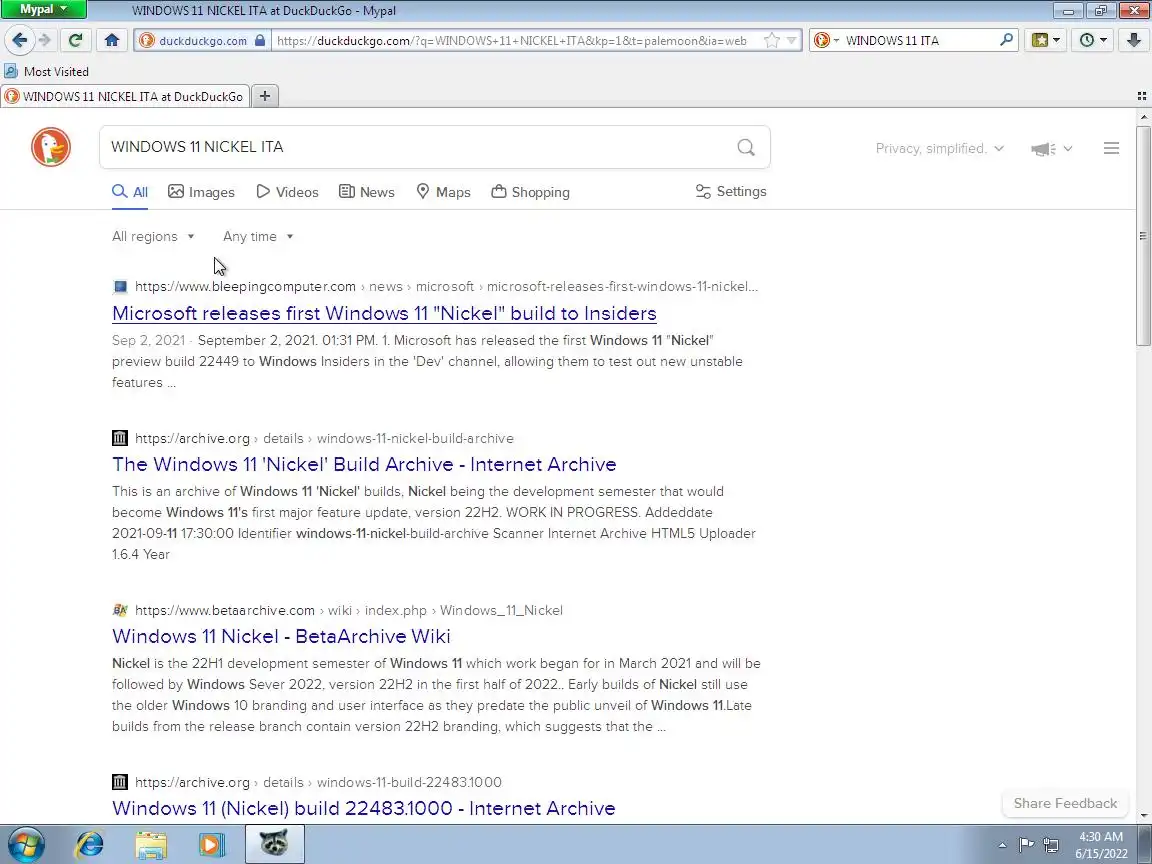1152x864 pixels.
Task: Open Microsoft releases first Windows 11 Nickel article
Action: coord(384,314)
